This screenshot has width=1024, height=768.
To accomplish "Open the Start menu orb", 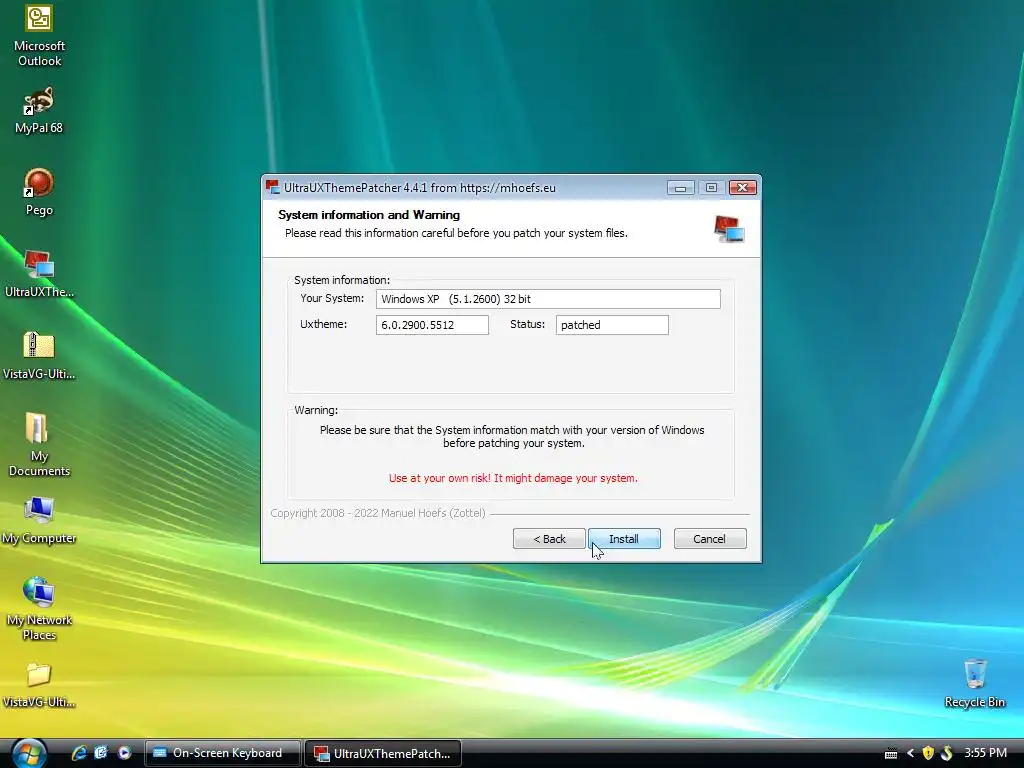I will (x=29, y=753).
